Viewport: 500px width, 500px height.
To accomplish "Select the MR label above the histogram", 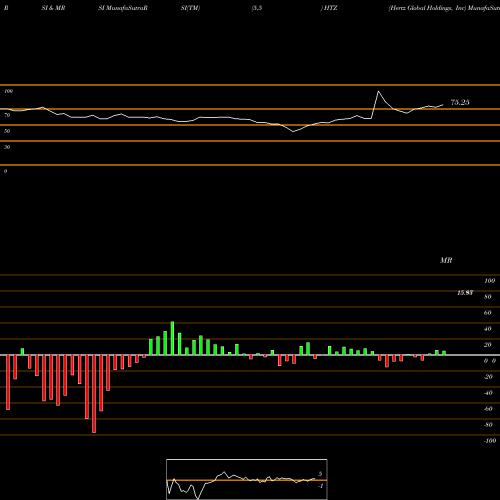I will click(446, 260).
